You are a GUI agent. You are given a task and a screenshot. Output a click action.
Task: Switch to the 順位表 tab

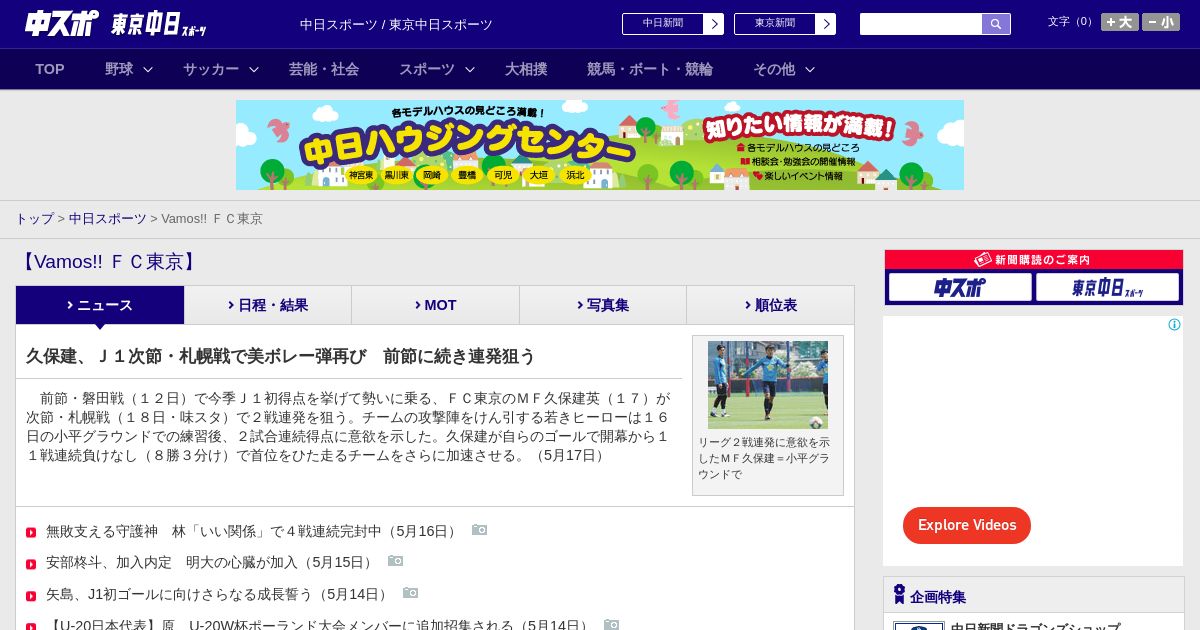point(770,305)
